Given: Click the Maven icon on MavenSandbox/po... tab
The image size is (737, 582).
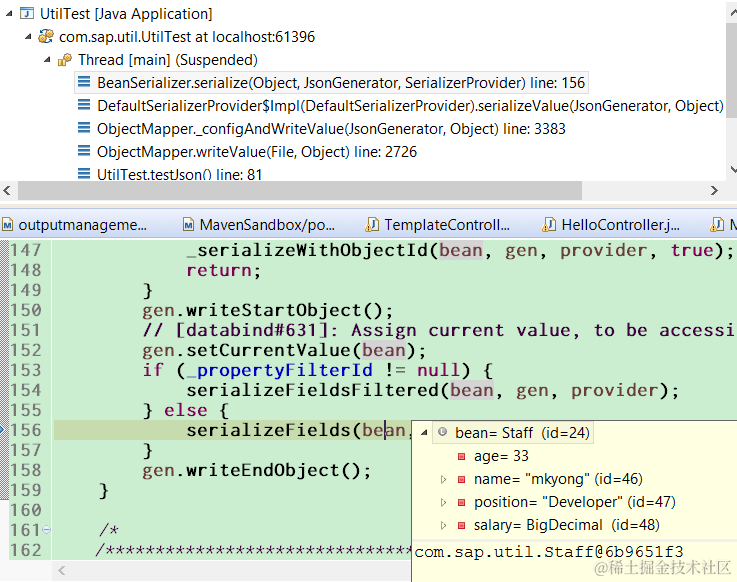Looking at the screenshot, I should click(x=188, y=225).
